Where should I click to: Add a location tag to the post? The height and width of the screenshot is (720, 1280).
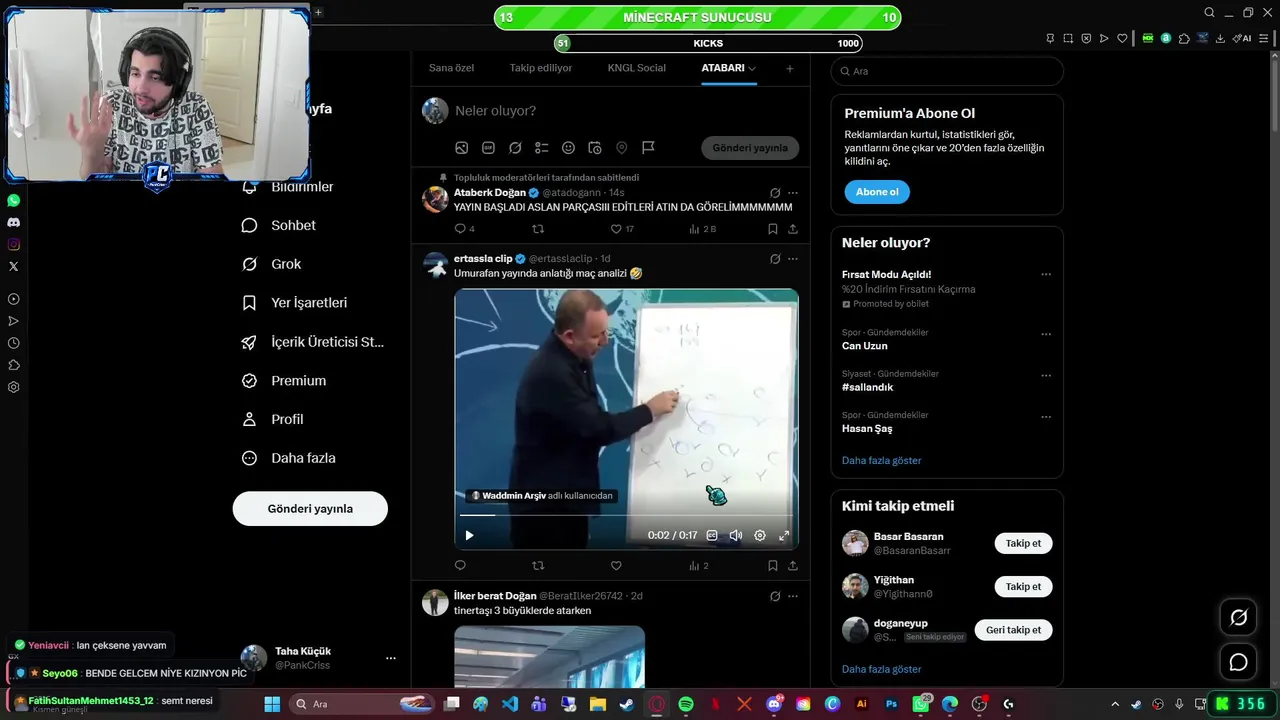[x=621, y=148]
